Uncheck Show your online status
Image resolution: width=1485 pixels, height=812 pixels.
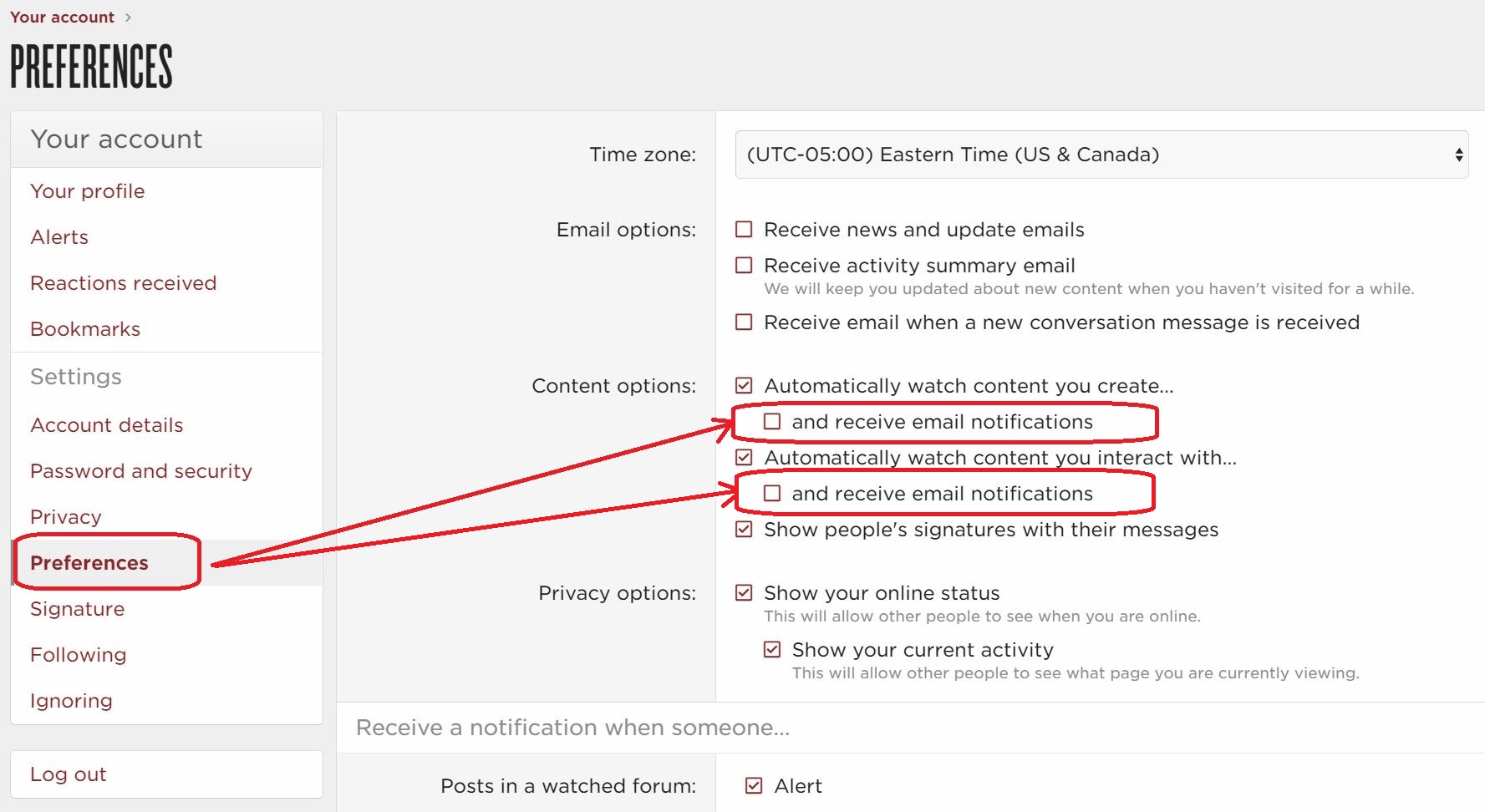coord(744,593)
